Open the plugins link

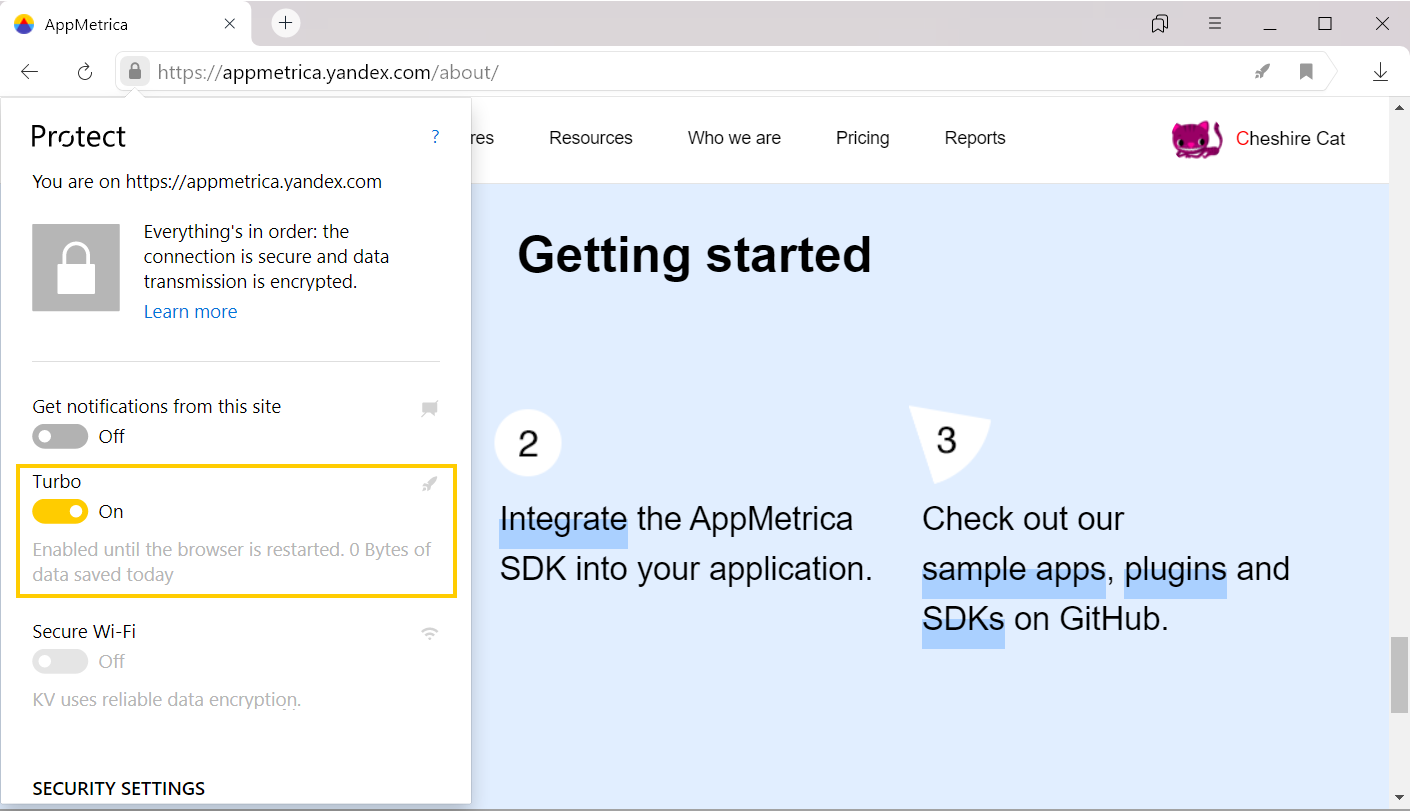pos(1175,569)
